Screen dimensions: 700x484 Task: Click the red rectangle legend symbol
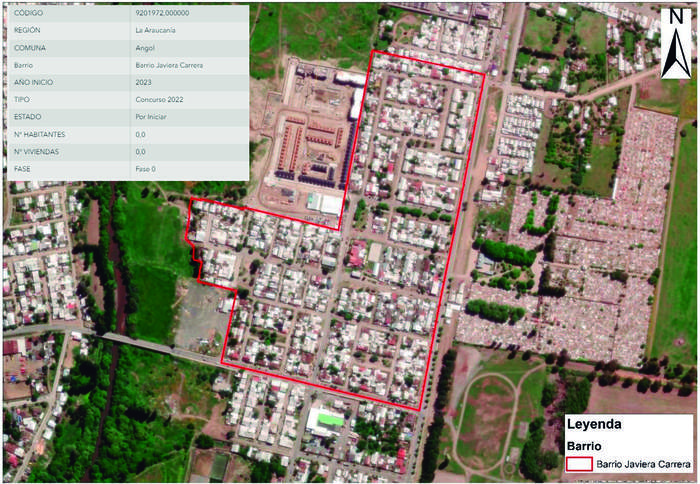(578, 465)
